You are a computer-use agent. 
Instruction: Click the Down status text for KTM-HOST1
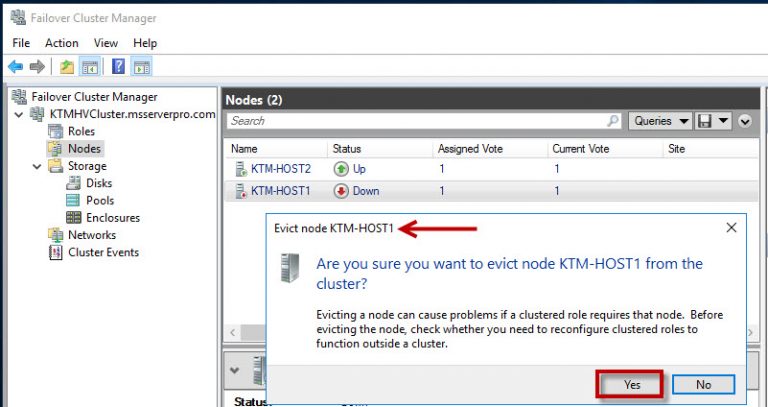(366, 191)
